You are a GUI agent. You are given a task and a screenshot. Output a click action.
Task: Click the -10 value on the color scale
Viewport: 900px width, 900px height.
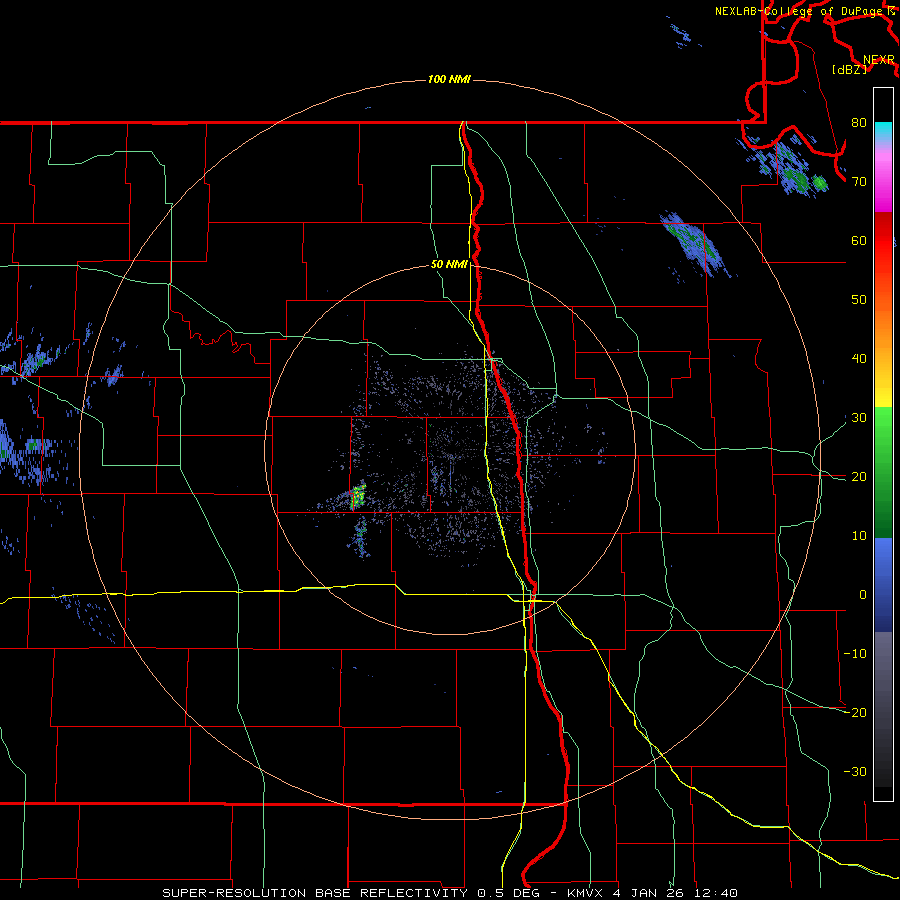coord(855,654)
